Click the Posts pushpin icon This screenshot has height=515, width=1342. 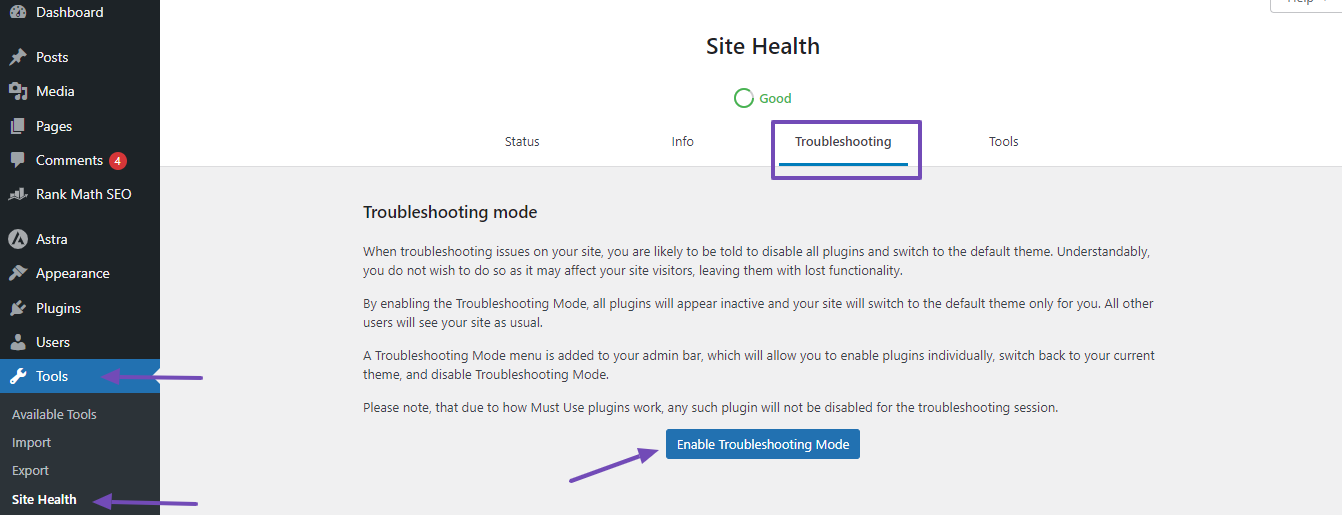coord(18,57)
